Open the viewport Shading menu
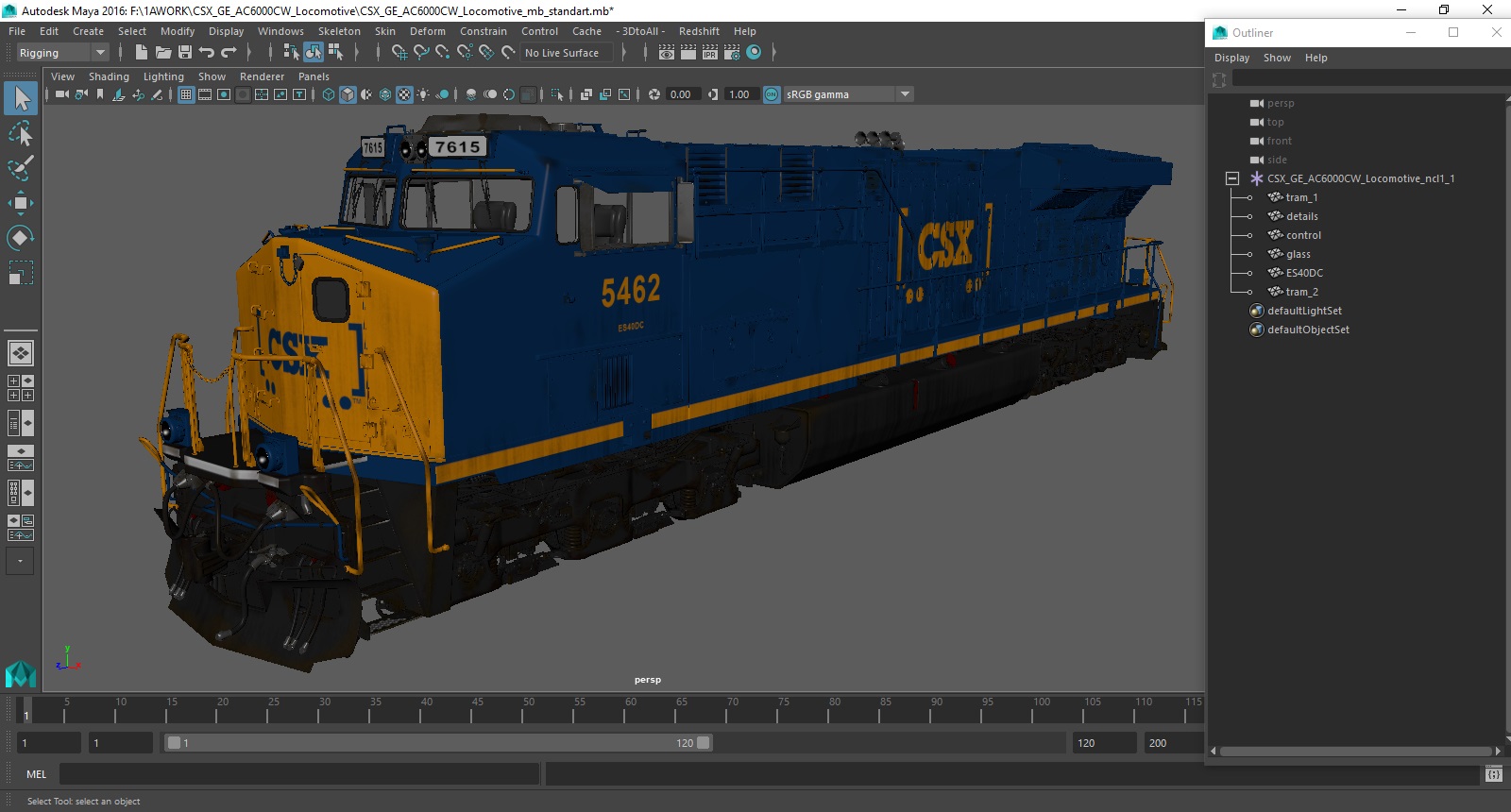1511x812 pixels. click(x=109, y=76)
